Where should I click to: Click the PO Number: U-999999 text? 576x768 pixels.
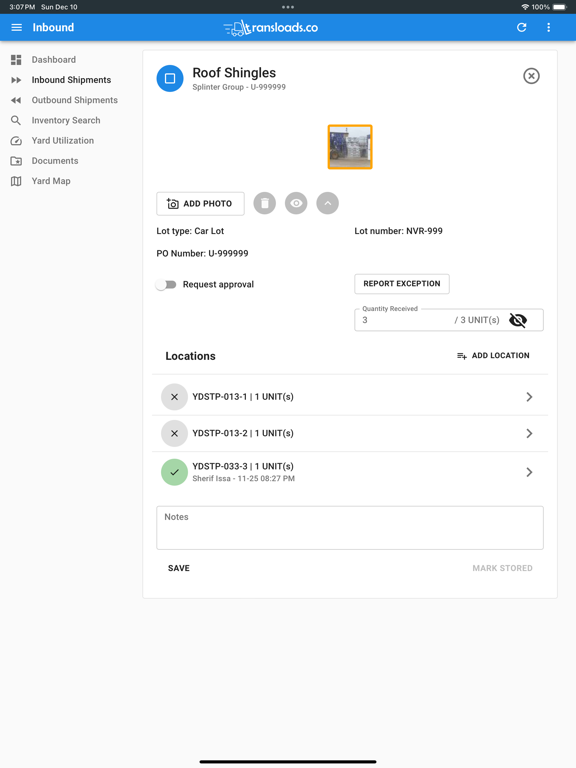tap(202, 254)
